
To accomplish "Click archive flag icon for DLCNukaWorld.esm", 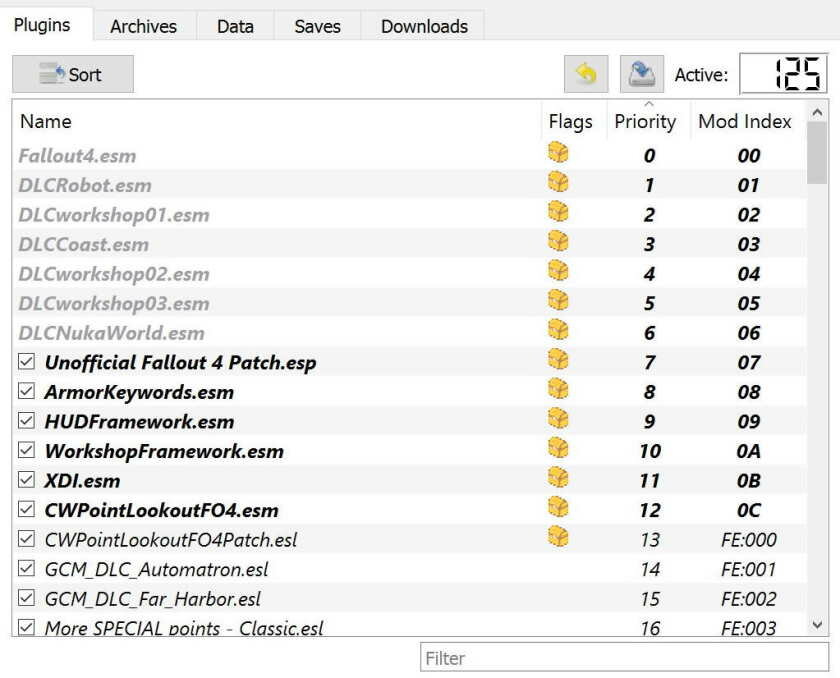I will 558,330.
